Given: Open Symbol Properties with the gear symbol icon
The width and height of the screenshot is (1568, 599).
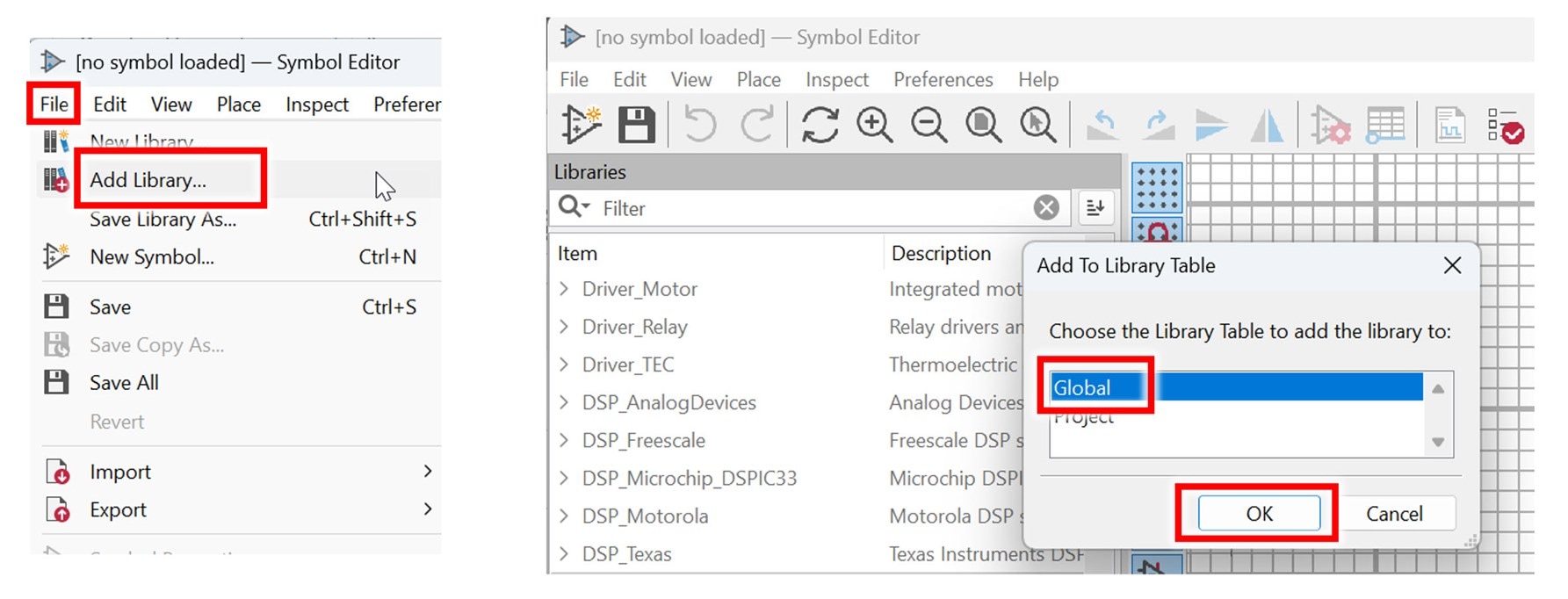Looking at the screenshot, I should [x=1330, y=125].
